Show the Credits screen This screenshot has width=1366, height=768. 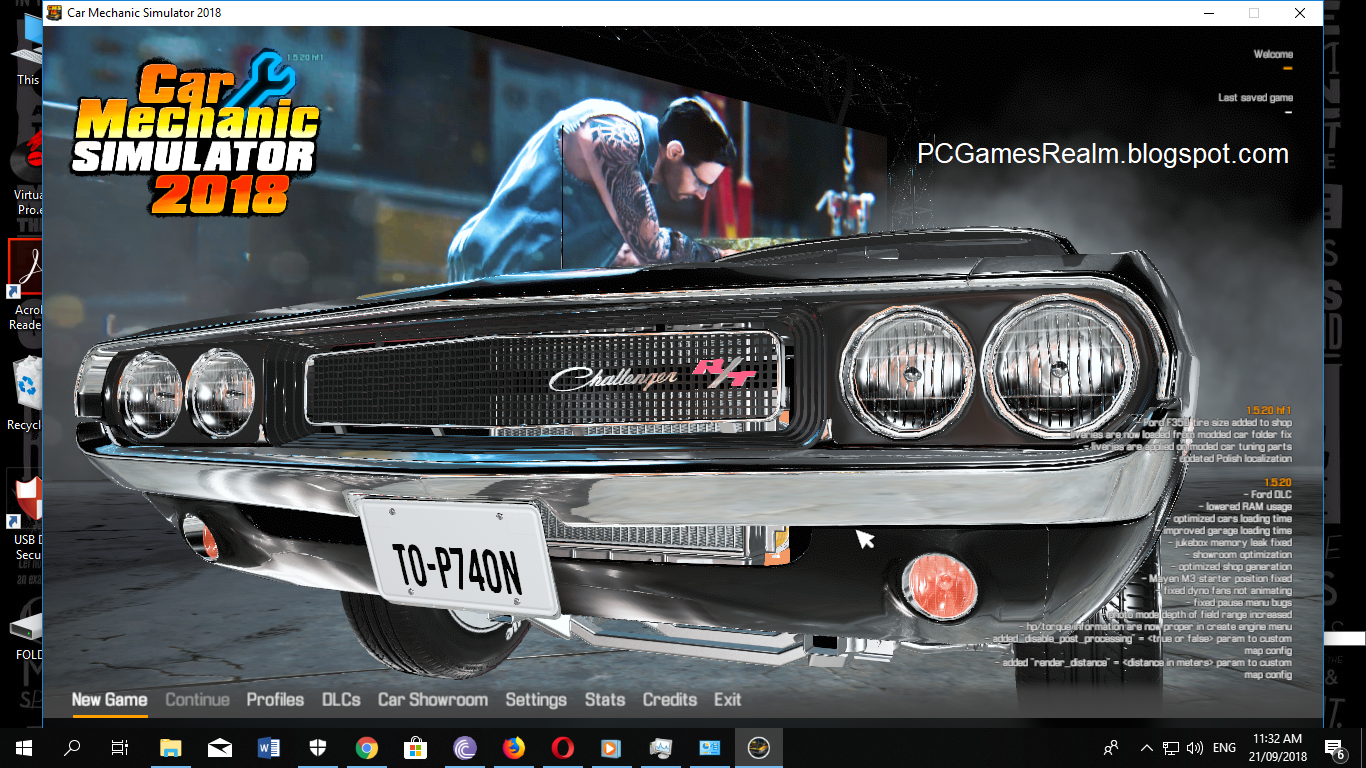click(670, 700)
